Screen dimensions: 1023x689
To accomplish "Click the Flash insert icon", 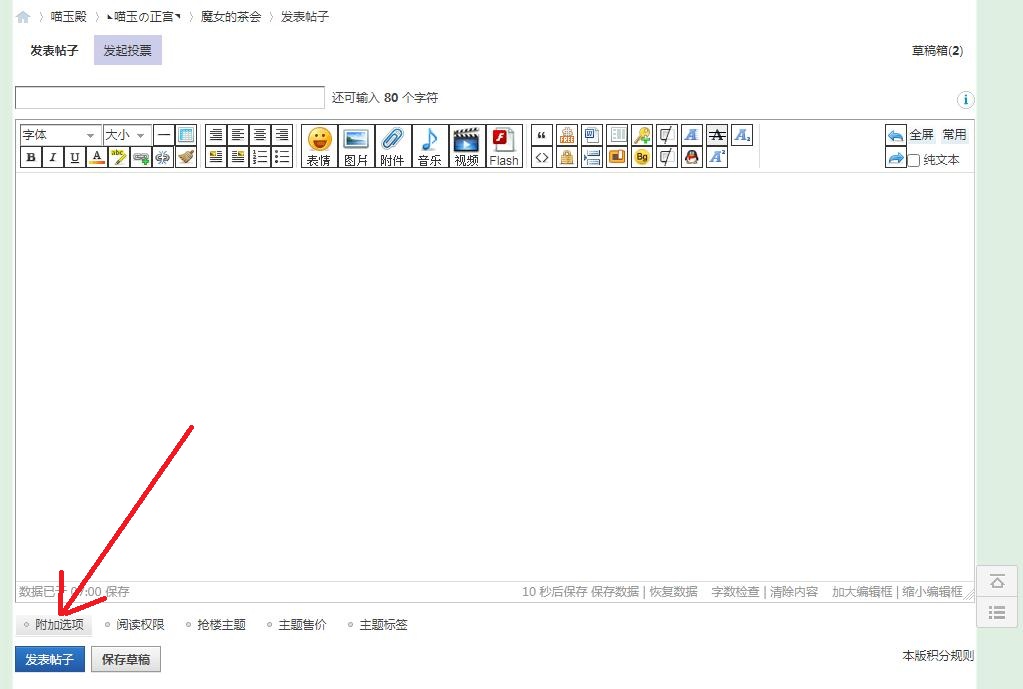I will pos(504,145).
